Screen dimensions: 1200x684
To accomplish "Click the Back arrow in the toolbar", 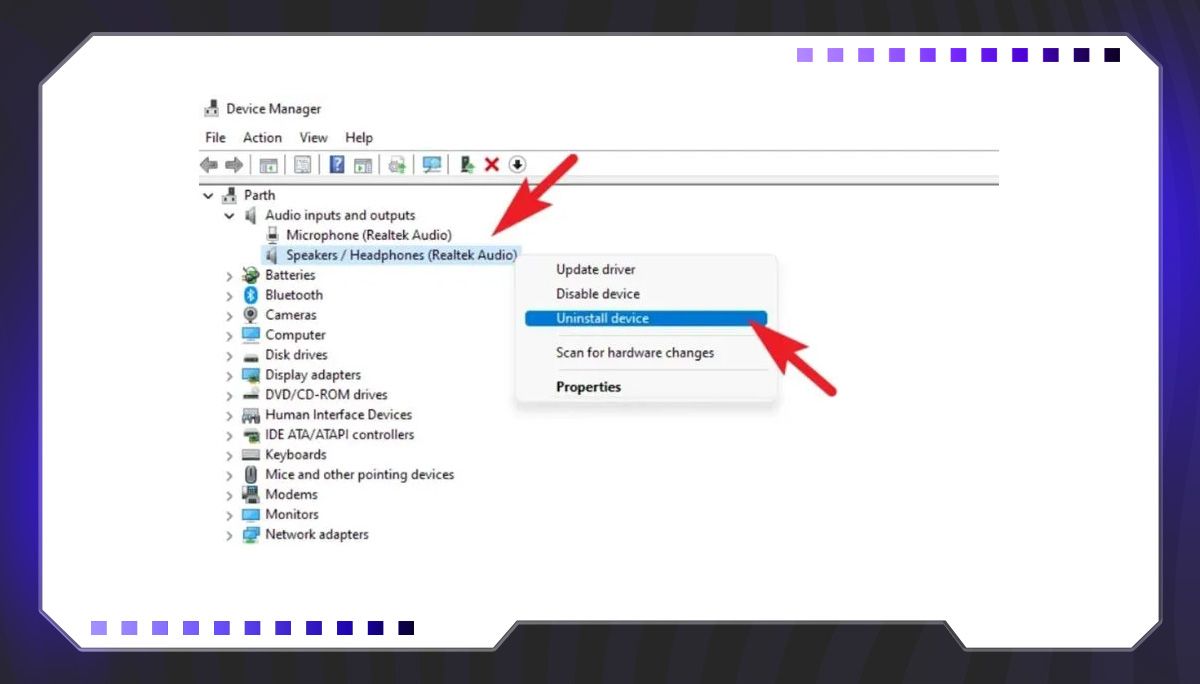I will (x=209, y=165).
